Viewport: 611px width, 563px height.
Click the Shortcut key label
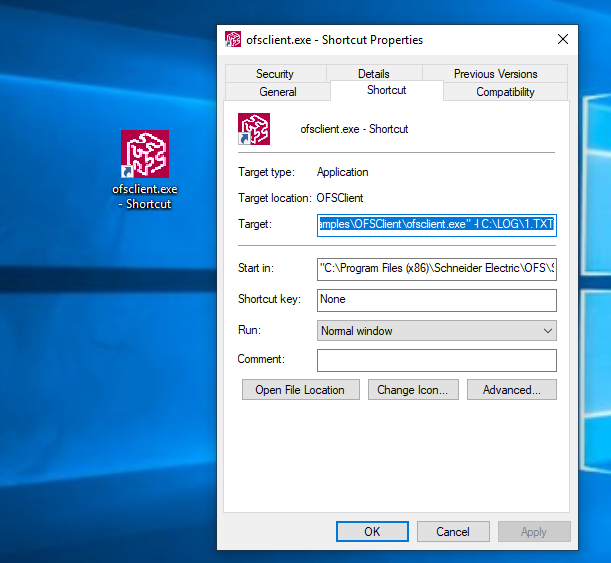tap(269, 299)
